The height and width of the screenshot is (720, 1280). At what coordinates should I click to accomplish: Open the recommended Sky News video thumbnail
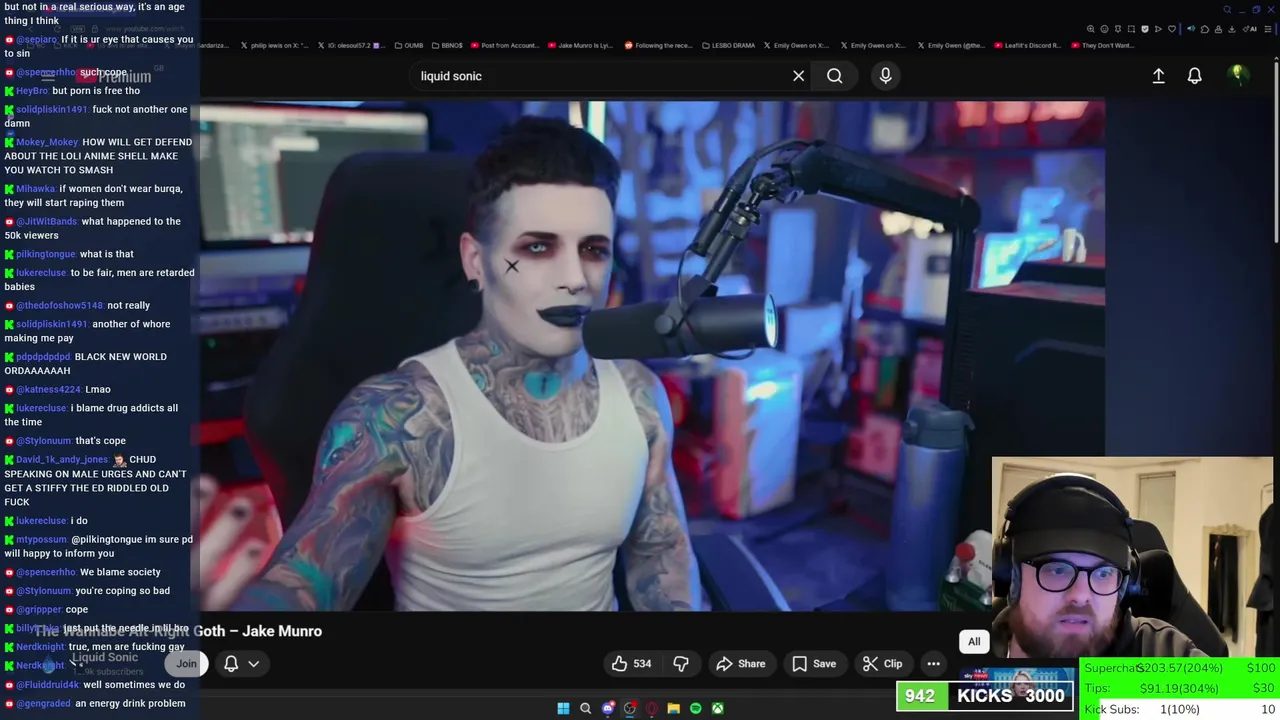[x=1017, y=682]
